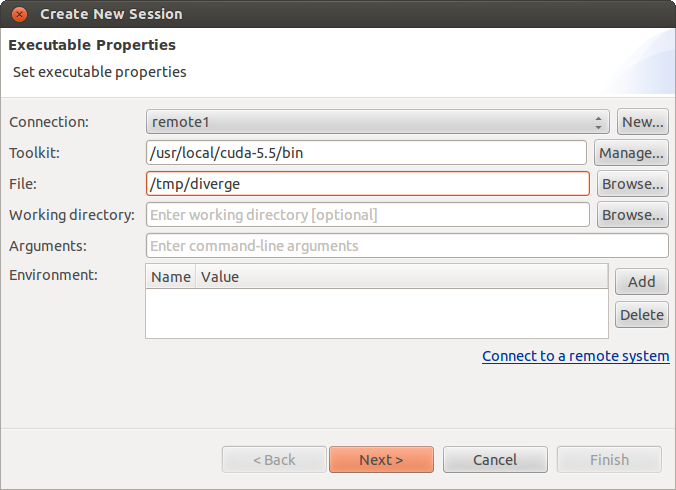Click the empty Environment table area

(x=376, y=313)
